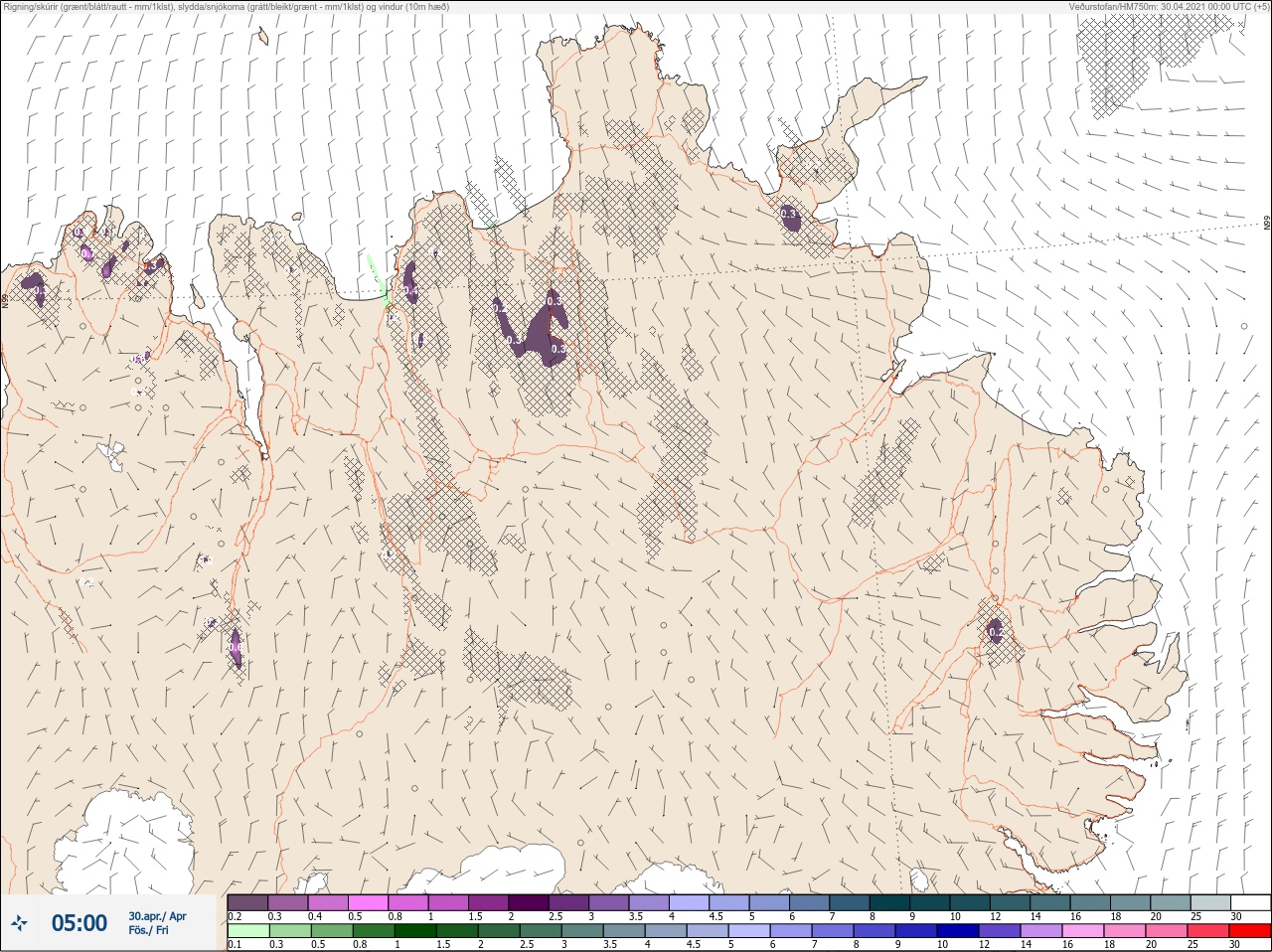
Task: Pick the mauve 0.2 snow legend swatch
Action: (x=247, y=902)
